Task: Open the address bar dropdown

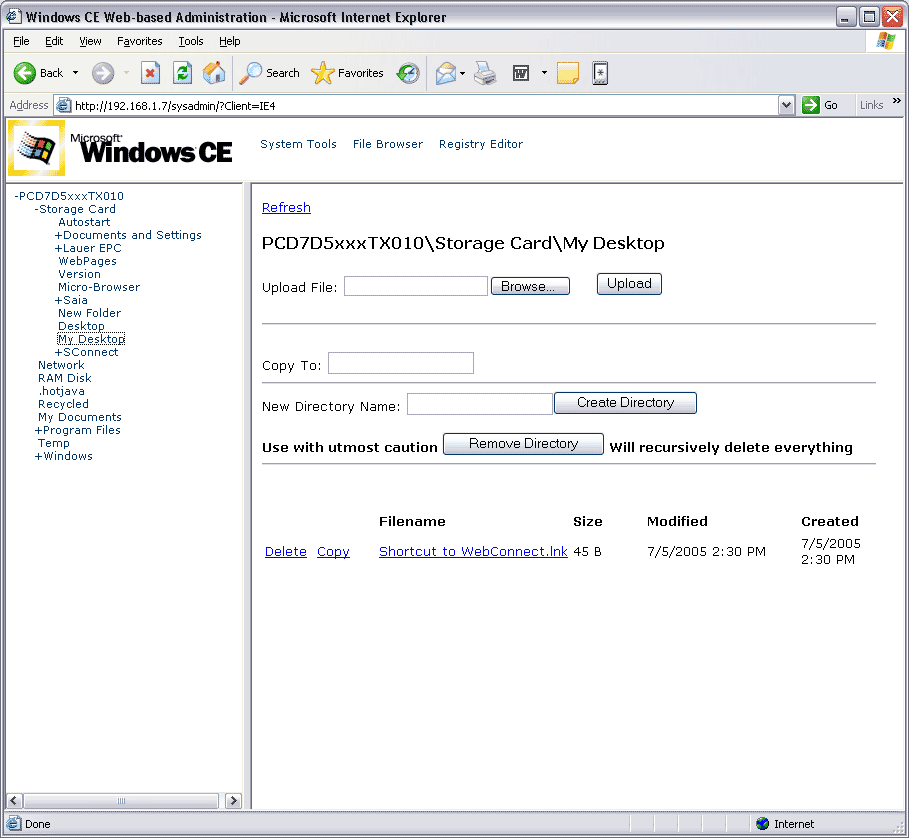Action: click(x=786, y=105)
